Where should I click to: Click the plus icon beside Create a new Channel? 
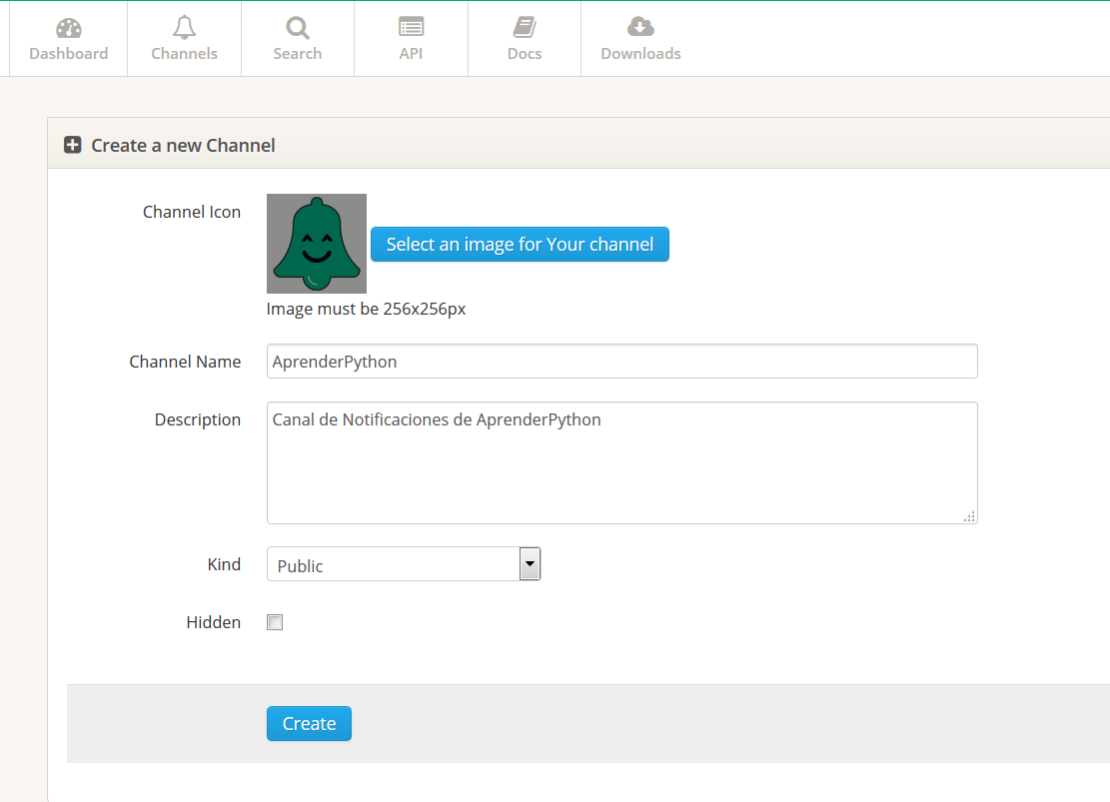(x=72, y=144)
